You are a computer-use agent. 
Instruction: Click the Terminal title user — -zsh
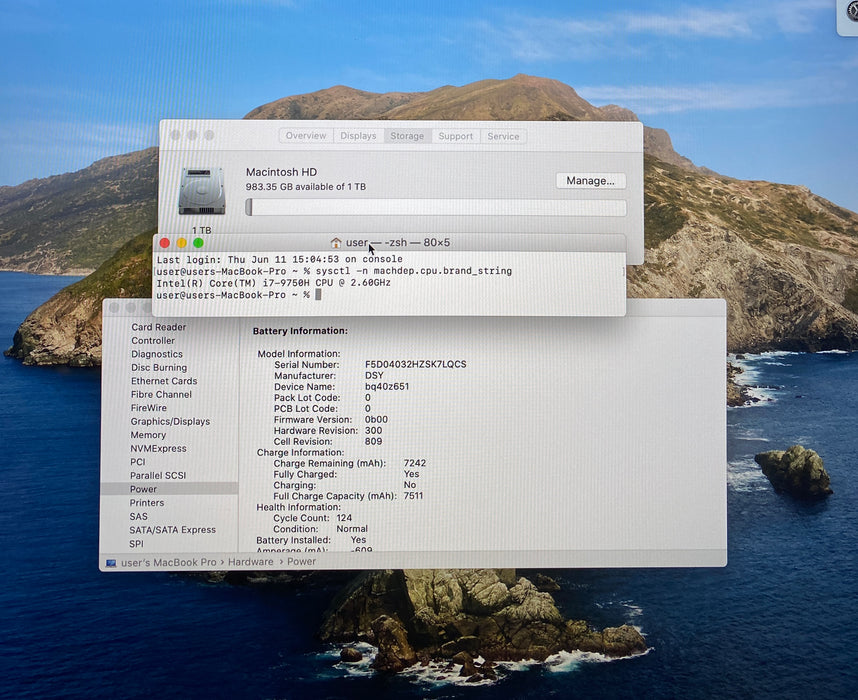pyautogui.click(x=376, y=242)
